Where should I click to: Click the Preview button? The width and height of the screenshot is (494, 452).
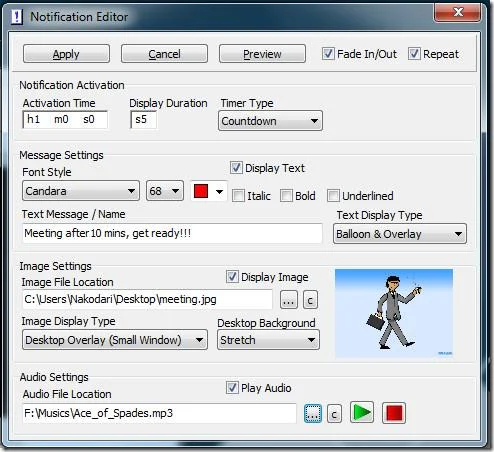[x=262, y=54]
